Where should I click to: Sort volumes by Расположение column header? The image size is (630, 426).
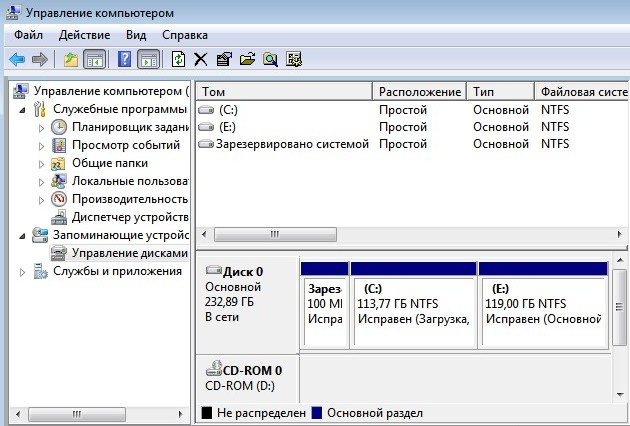click(419, 92)
